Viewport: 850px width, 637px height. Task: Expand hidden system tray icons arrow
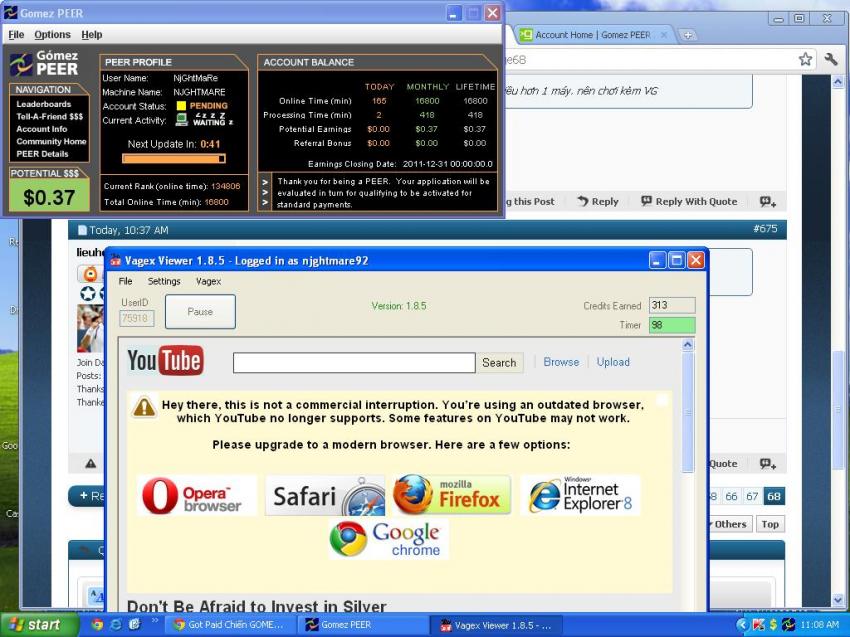[x=741, y=625]
